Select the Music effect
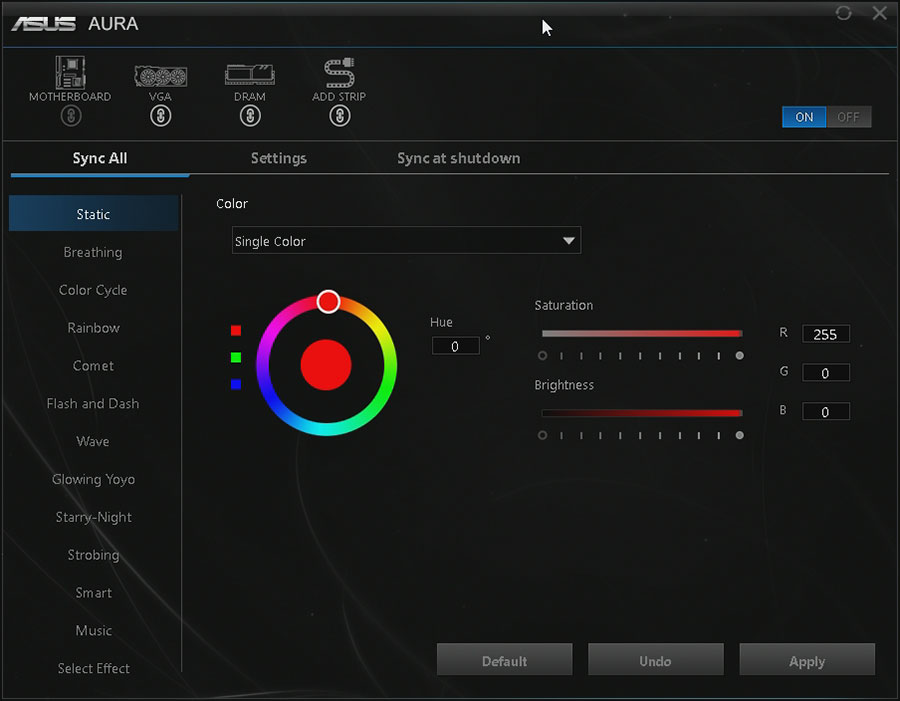This screenshot has height=701, width=900. pos(94,631)
